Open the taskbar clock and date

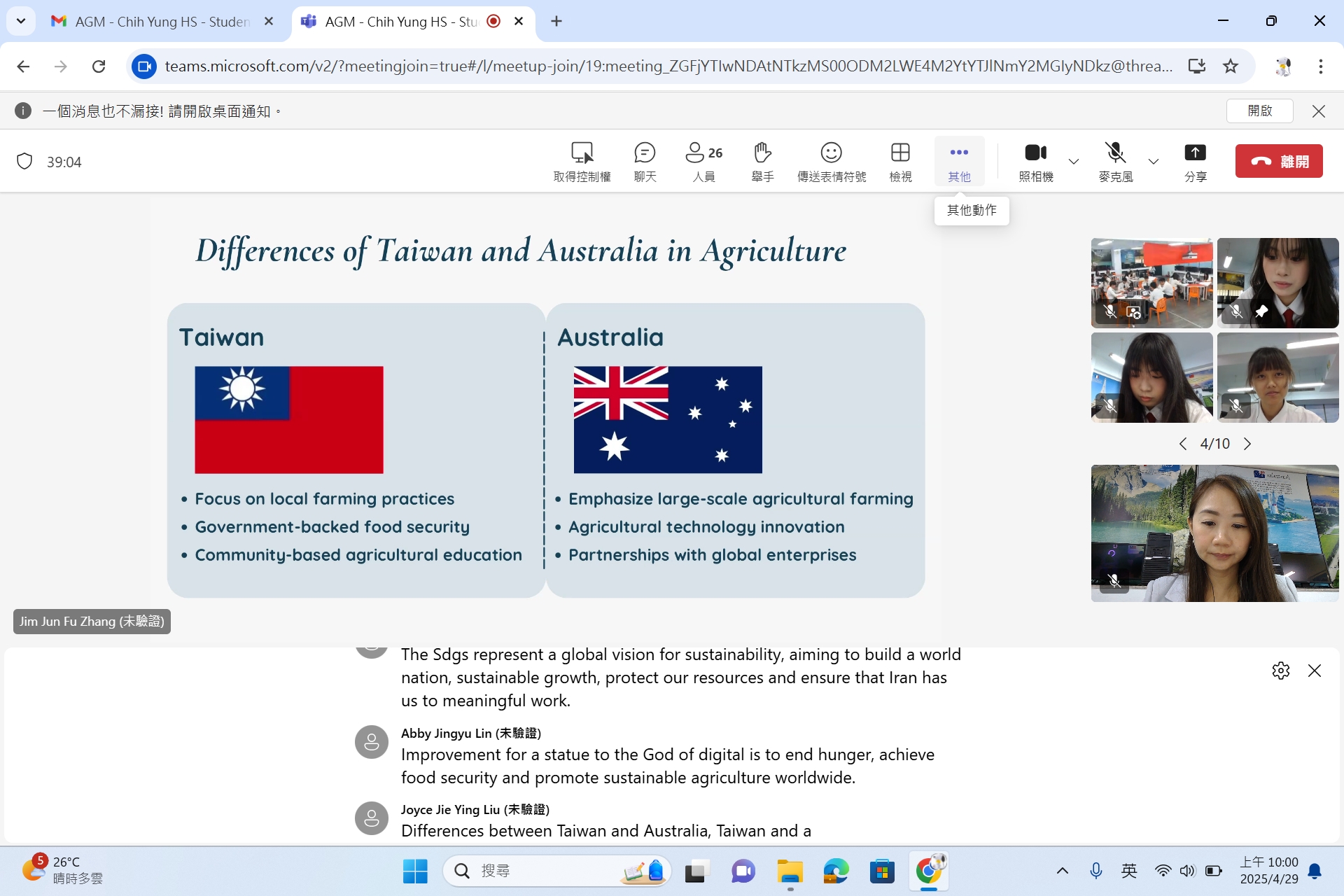1269,871
